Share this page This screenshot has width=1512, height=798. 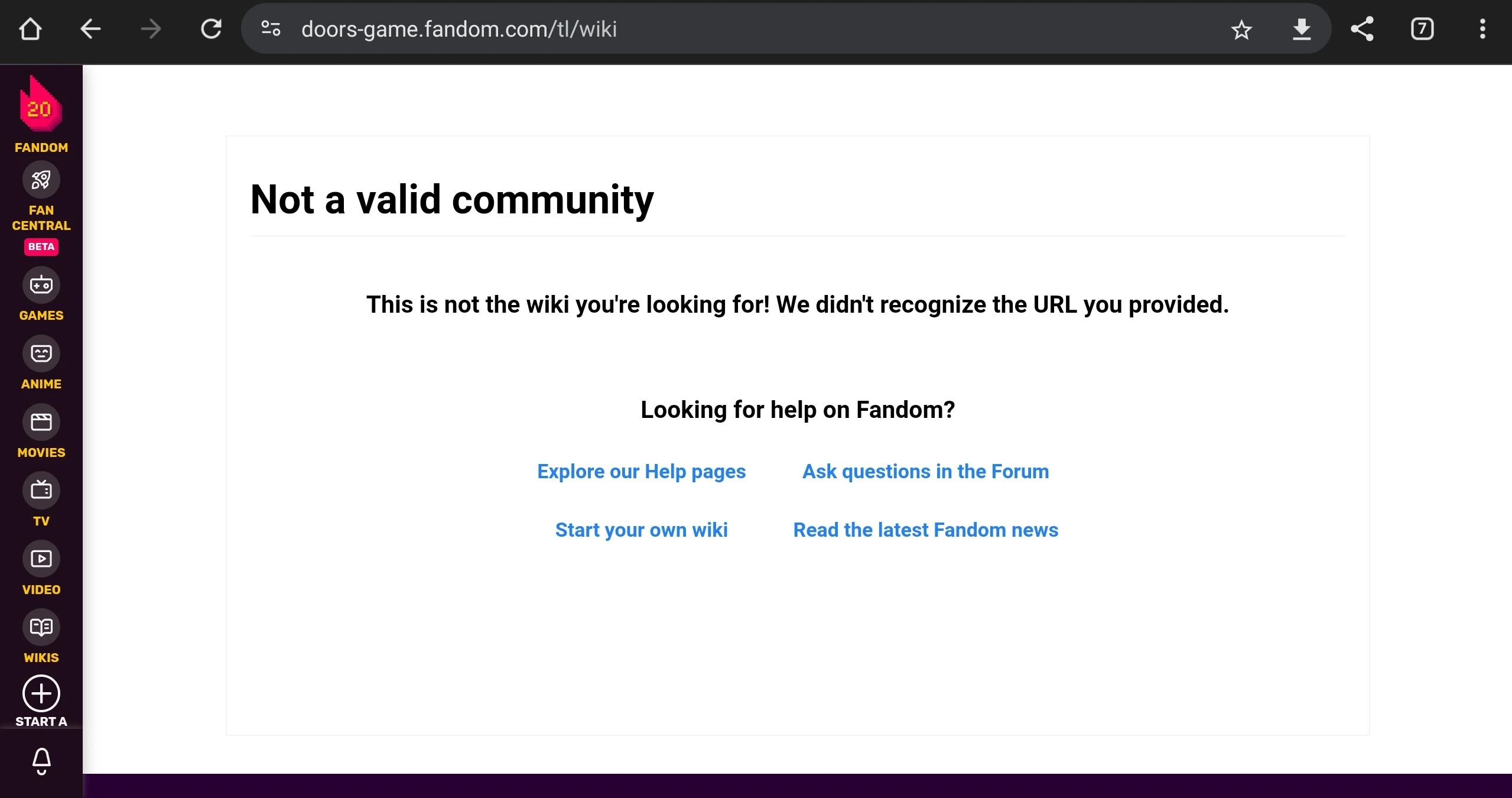point(1363,28)
